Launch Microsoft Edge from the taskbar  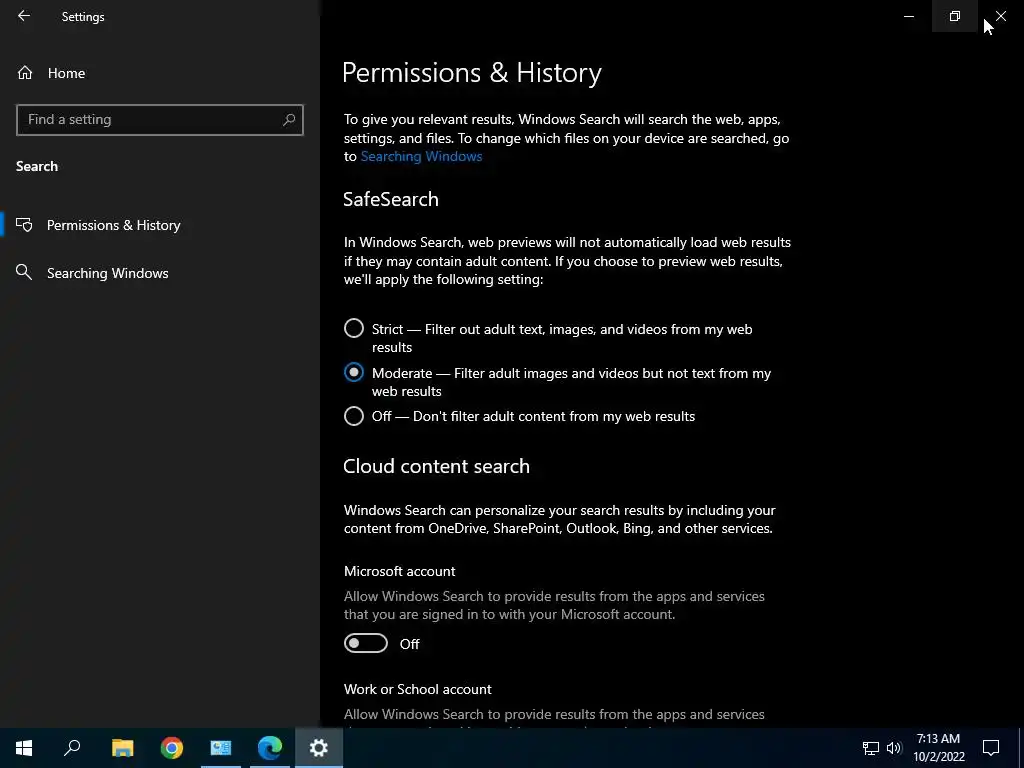[270, 748]
